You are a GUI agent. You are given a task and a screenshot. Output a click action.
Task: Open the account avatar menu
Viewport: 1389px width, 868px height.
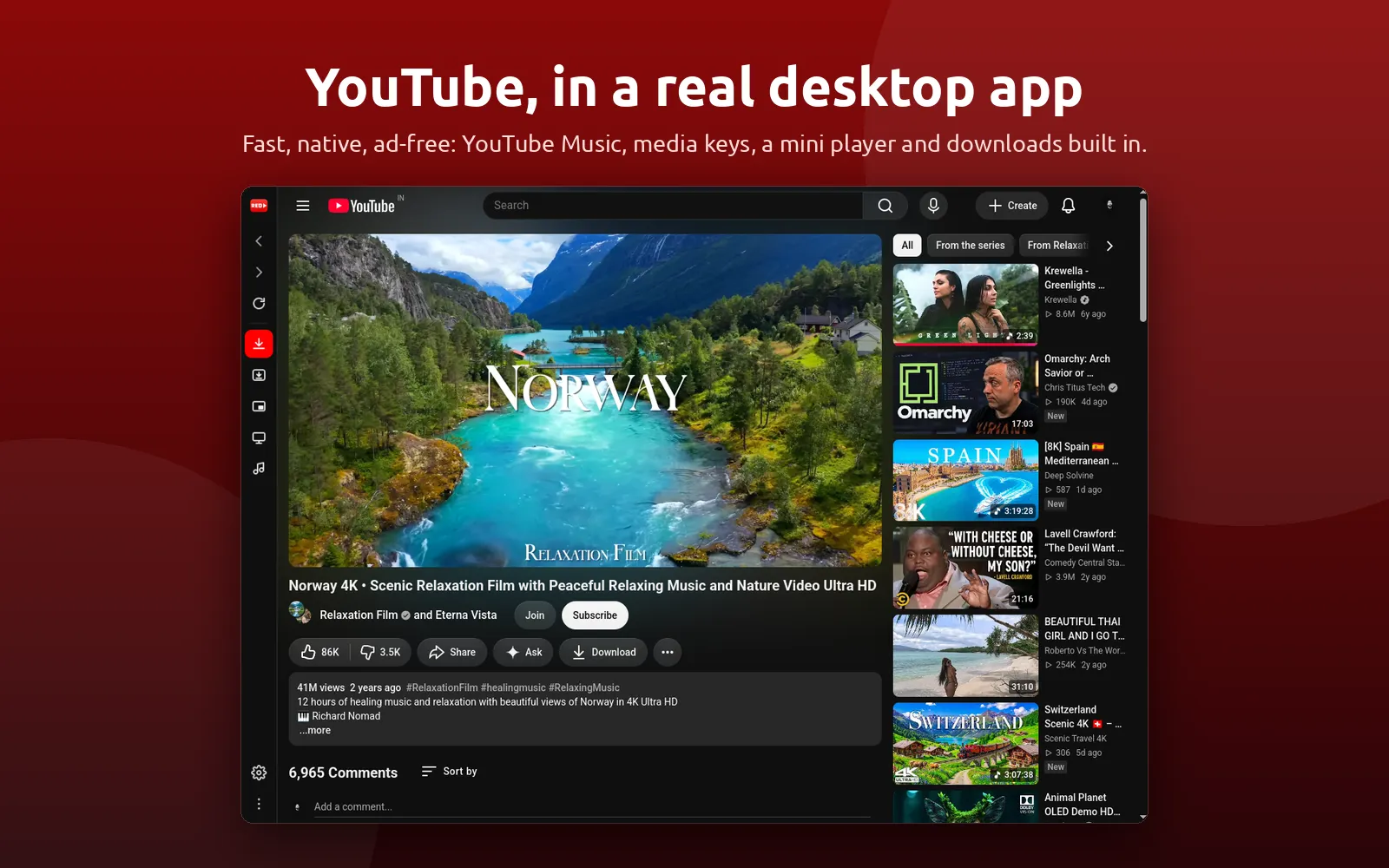[x=1109, y=206]
